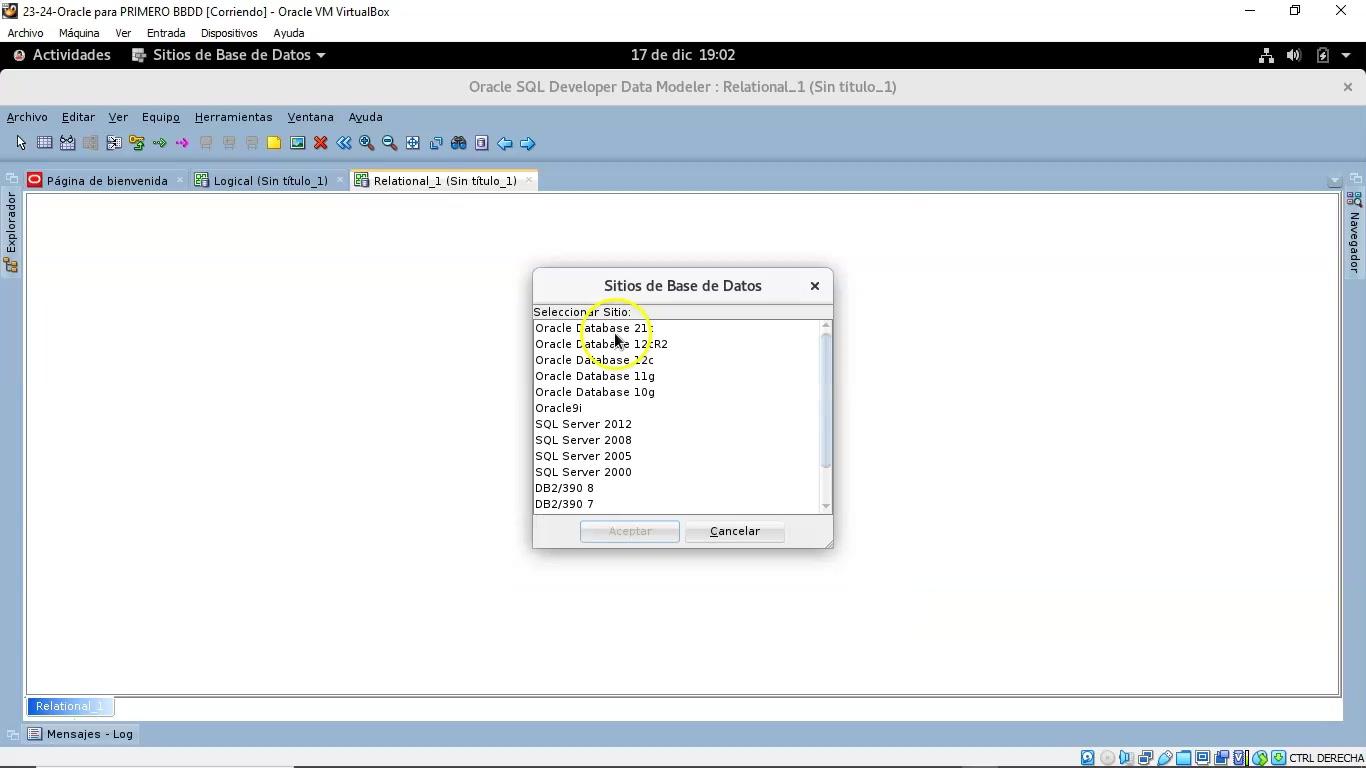
Task: Open GNOME Actividades overview
Action: pyautogui.click(x=61, y=55)
